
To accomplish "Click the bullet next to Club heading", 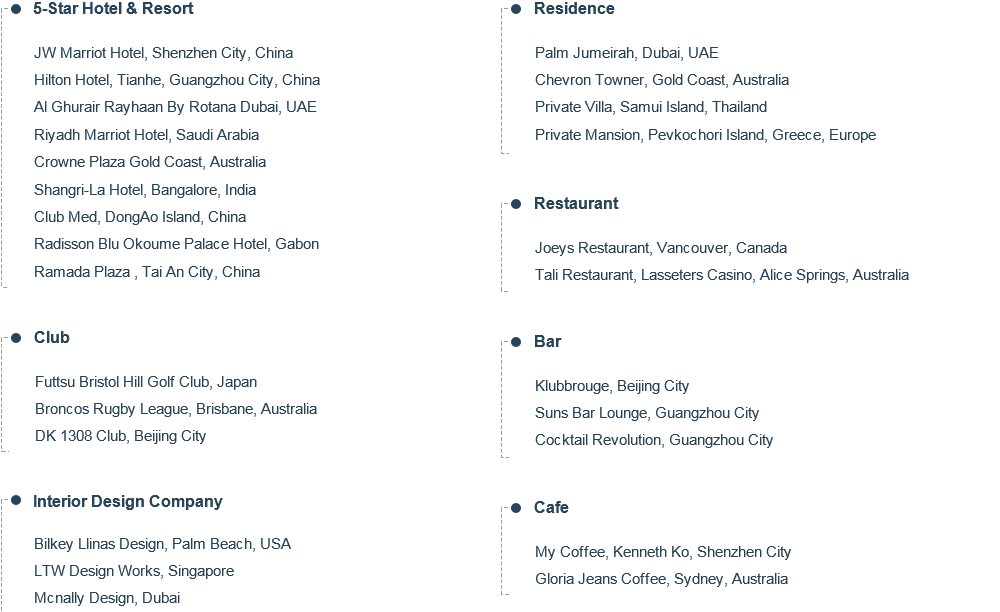I will pyautogui.click(x=16, y=337).
